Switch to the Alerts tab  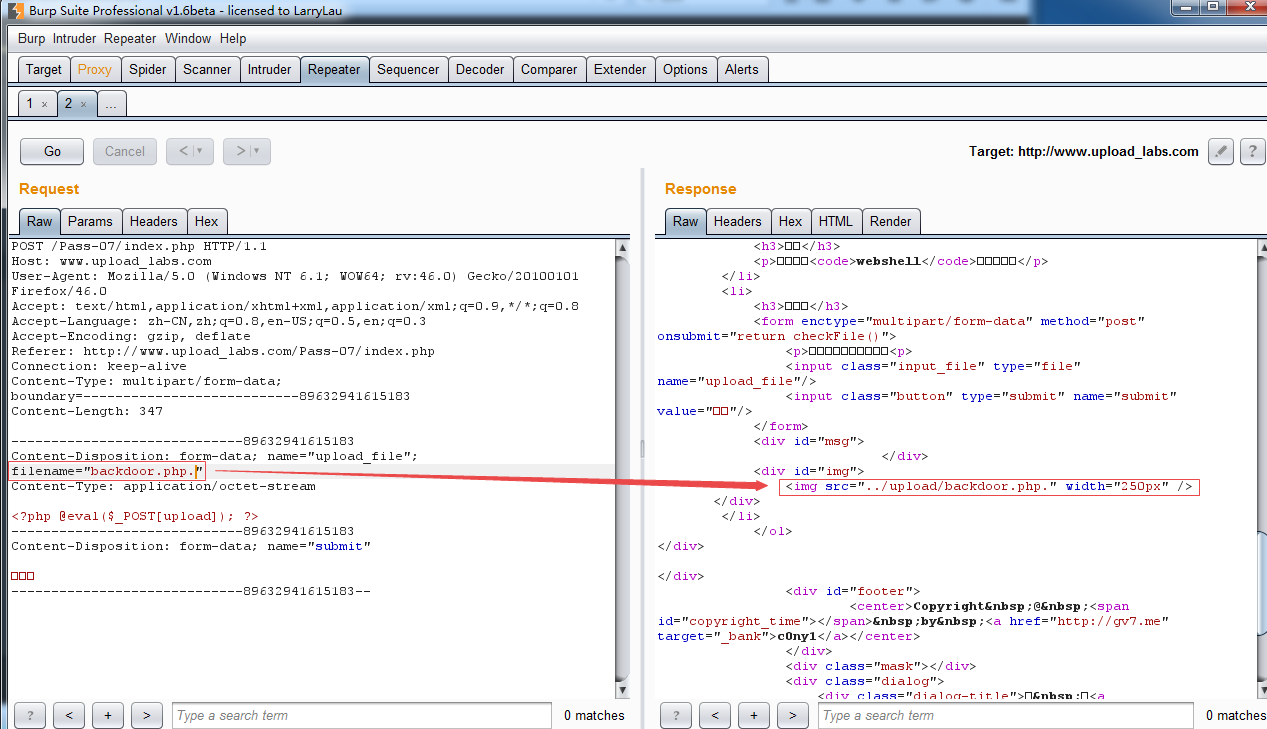coord(742,69)
